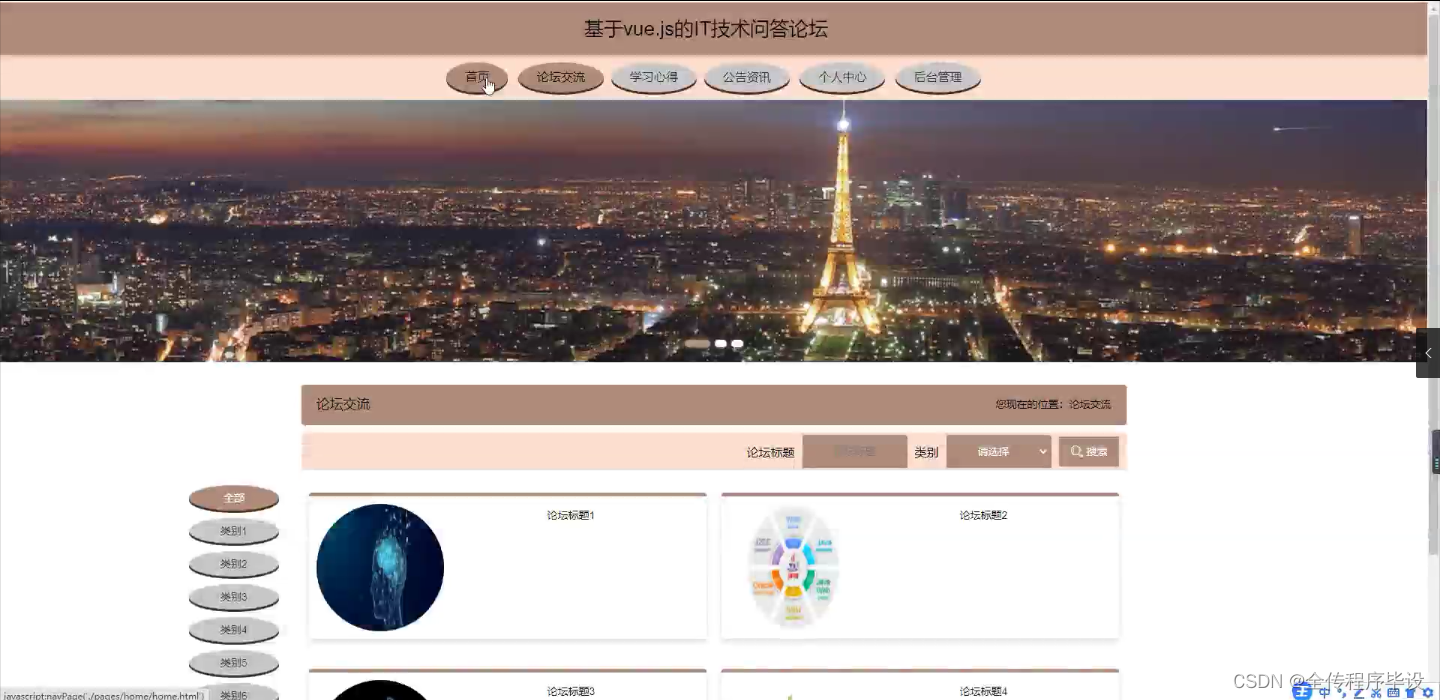The image size is (1440, 700).
Task: Click the 论坛标题4 title text
Action: click(x=984, y=692)
